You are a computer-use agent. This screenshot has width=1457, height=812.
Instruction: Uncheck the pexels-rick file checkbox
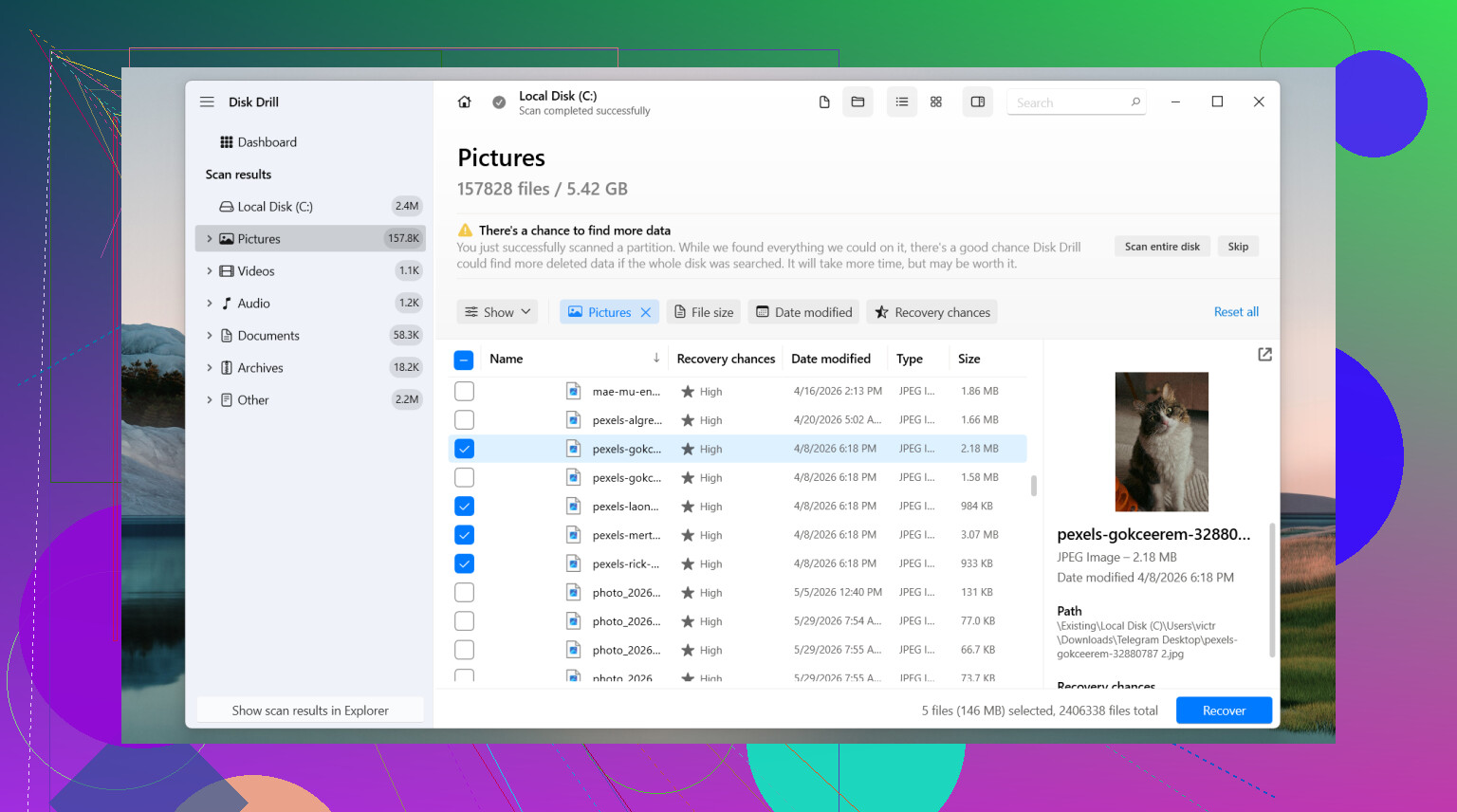pos(464,563)
